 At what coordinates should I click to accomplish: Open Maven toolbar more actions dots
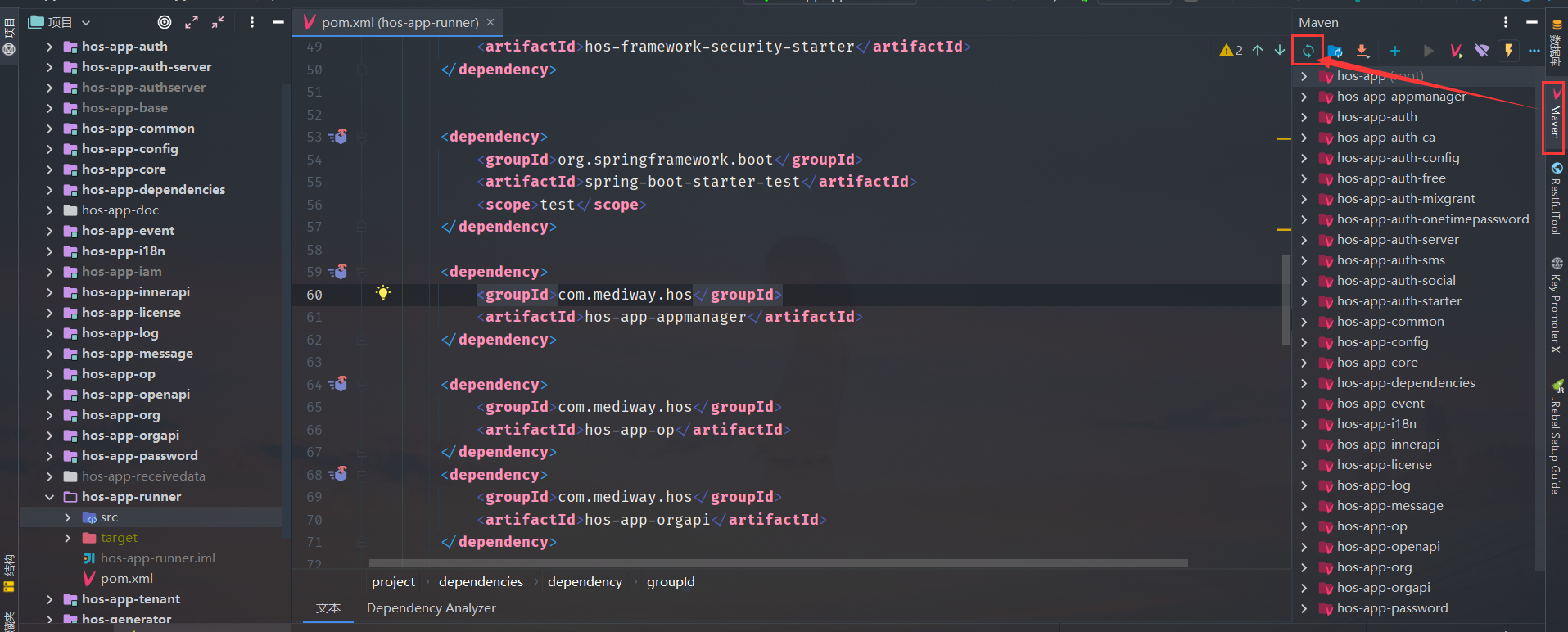tap(1534, 51)
